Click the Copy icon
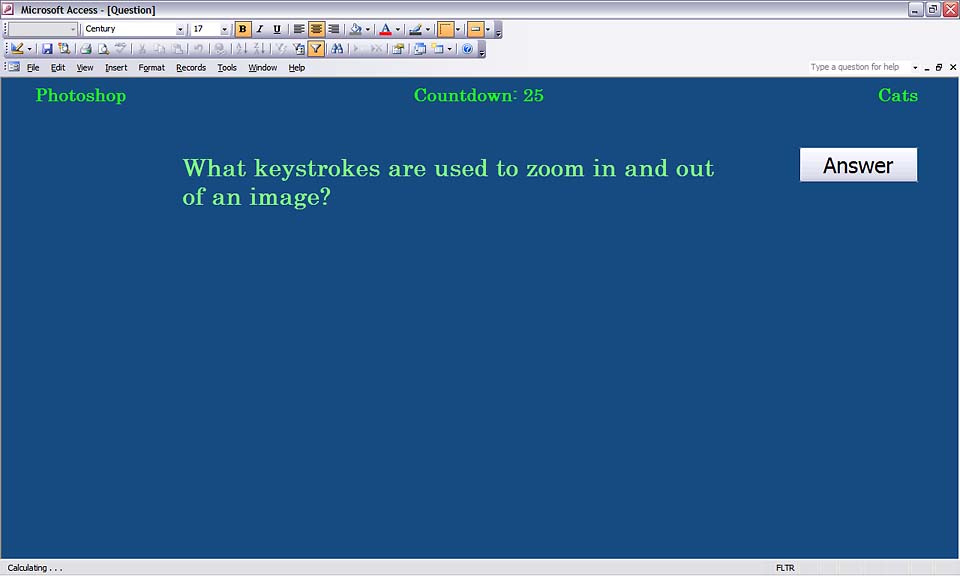The width and height of the screenshot is (960, 576). 159,49
